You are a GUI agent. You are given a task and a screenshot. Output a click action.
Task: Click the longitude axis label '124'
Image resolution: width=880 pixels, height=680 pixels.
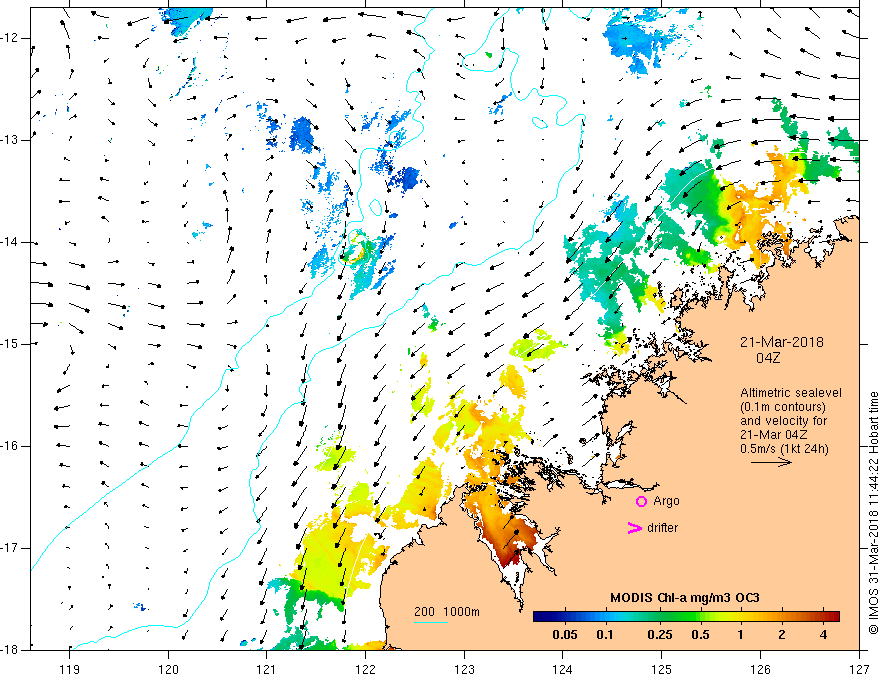pyautogui.click(x=563, y=669)
